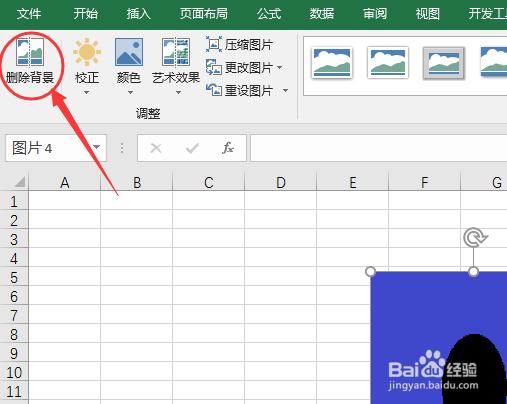Switch to the 视图 tab
Screen dimensions: 507x404
[427, 14]
